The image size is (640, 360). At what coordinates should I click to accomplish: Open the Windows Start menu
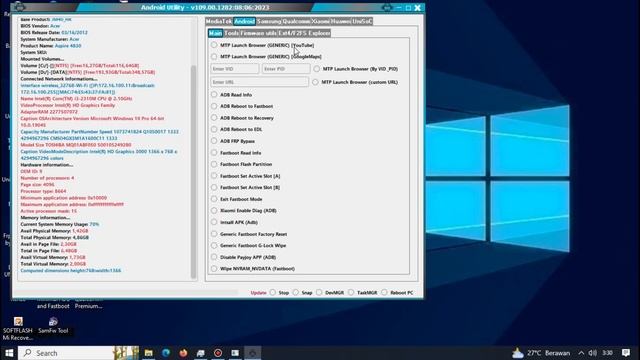9,353
